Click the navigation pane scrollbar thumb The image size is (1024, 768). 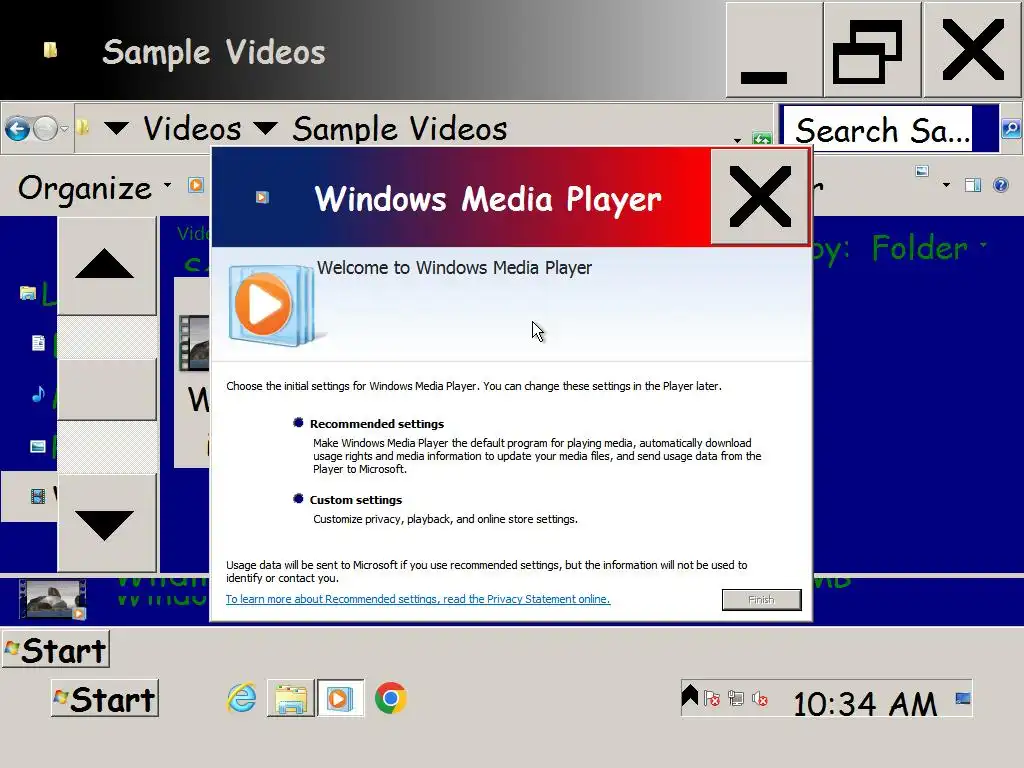click(106, 389)
